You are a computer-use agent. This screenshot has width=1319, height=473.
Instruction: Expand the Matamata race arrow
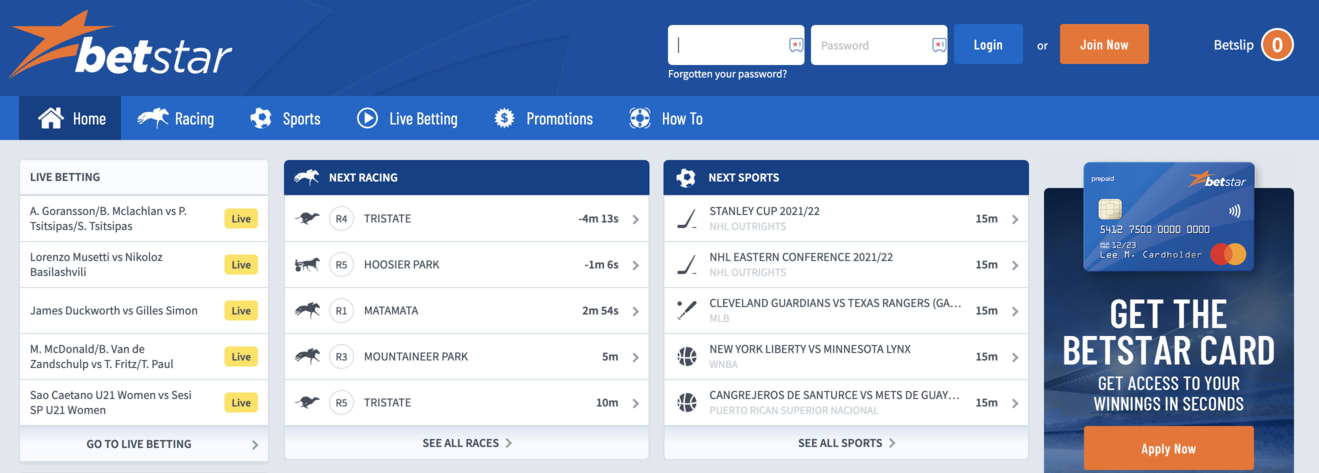635,311
